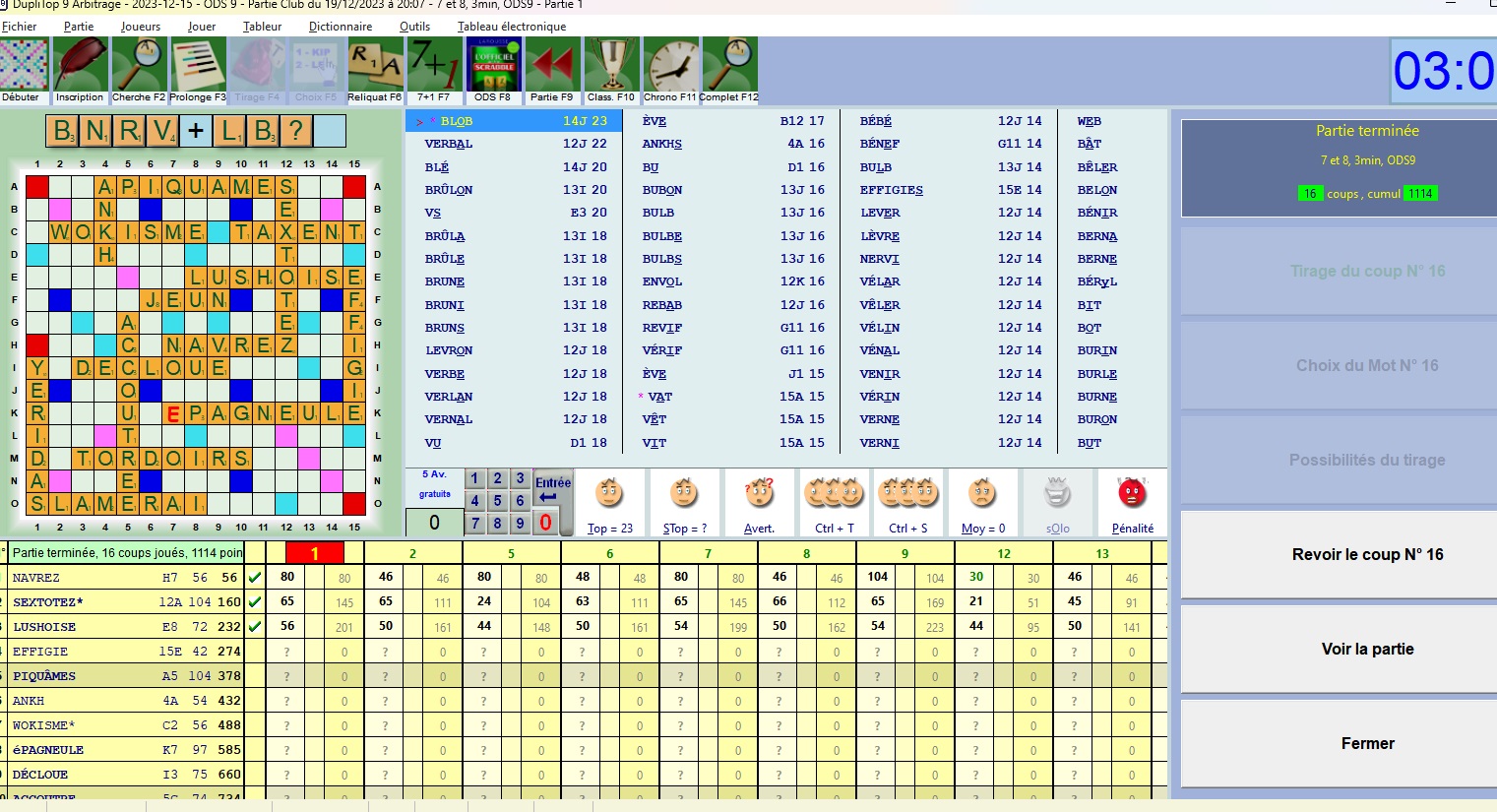This screenshot has height=812, width=1497.
Task: Click the Reliquat F6 tiles icon
Action: point(375,65)
